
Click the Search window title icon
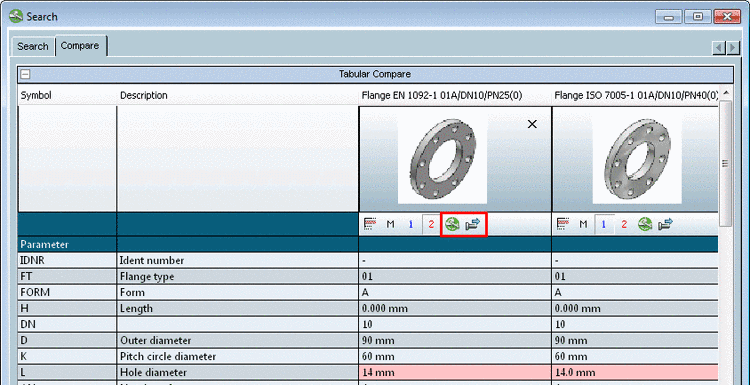coord(16,16)
